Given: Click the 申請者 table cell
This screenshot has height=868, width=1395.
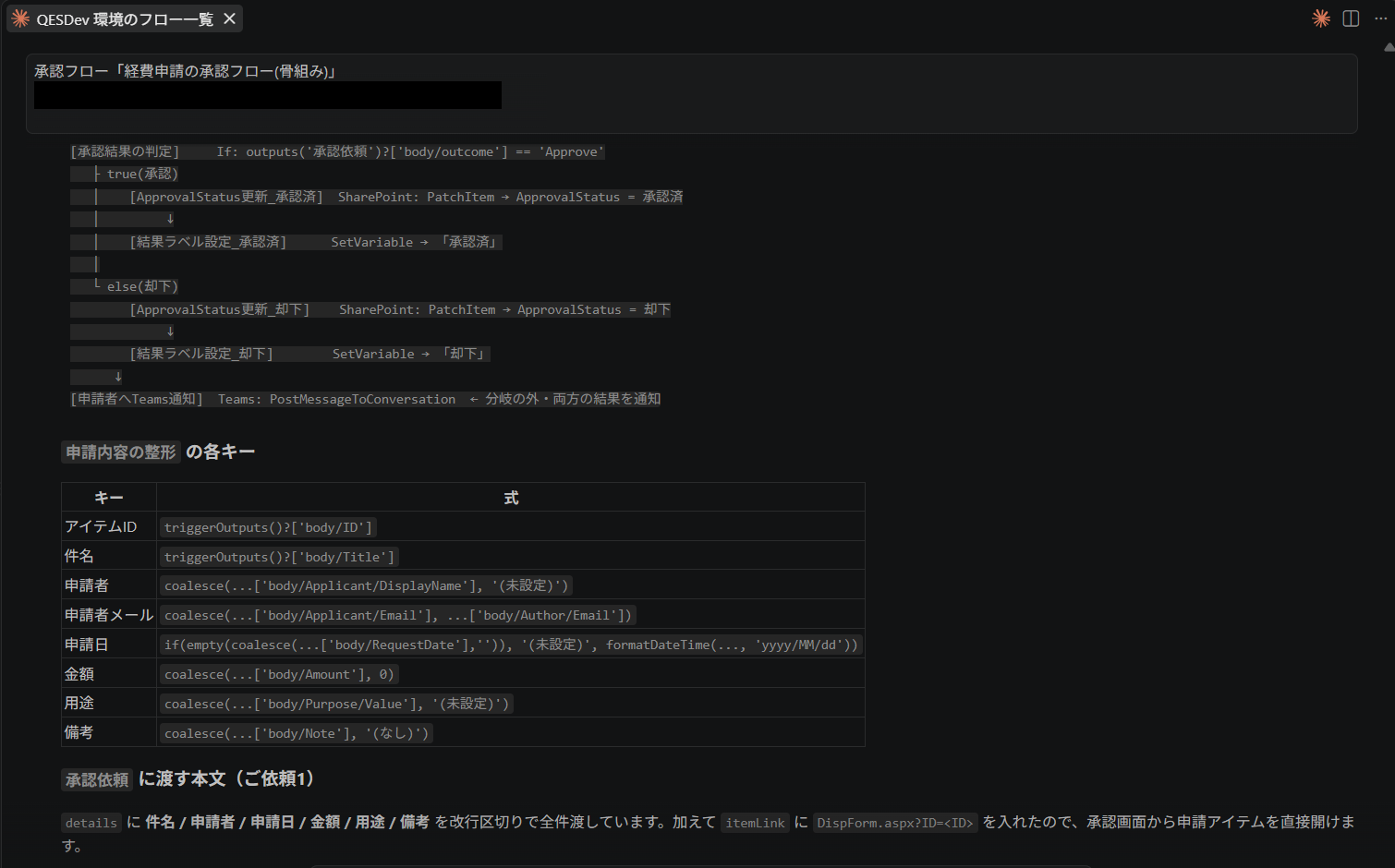Looking at the screenshot, I should coord(109,585).
